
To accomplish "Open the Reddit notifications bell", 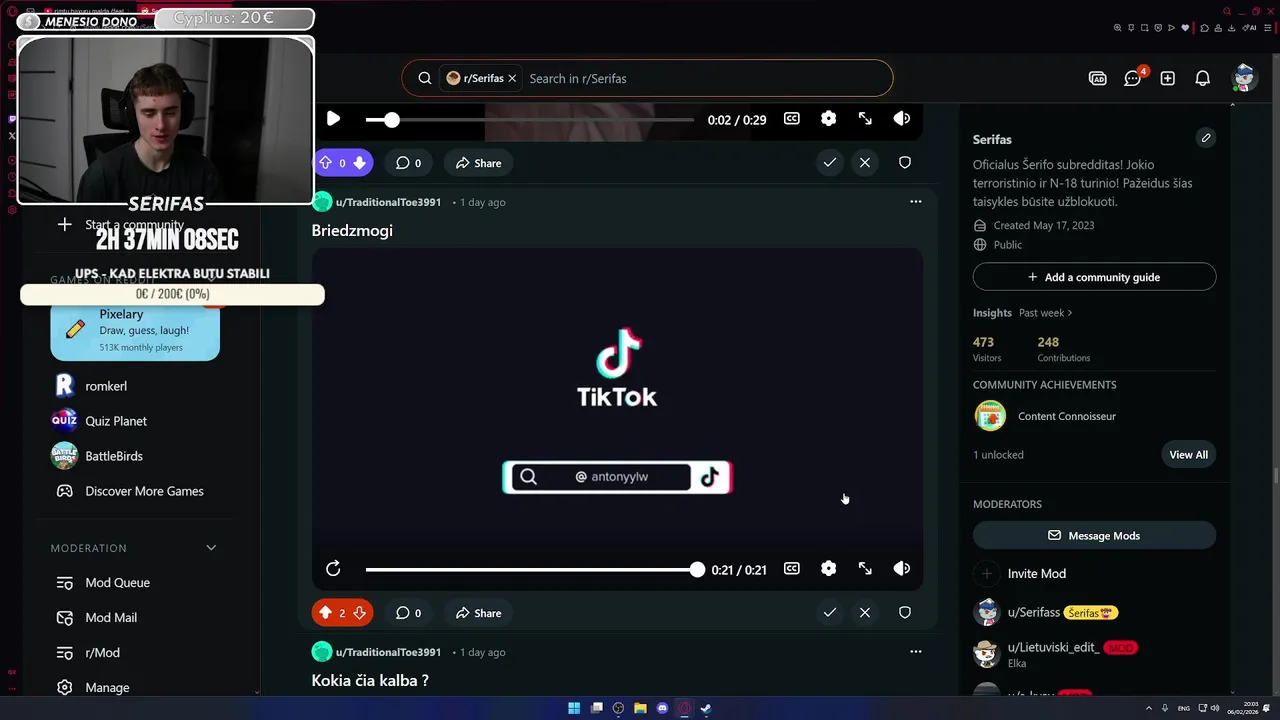I will 1203,78.
